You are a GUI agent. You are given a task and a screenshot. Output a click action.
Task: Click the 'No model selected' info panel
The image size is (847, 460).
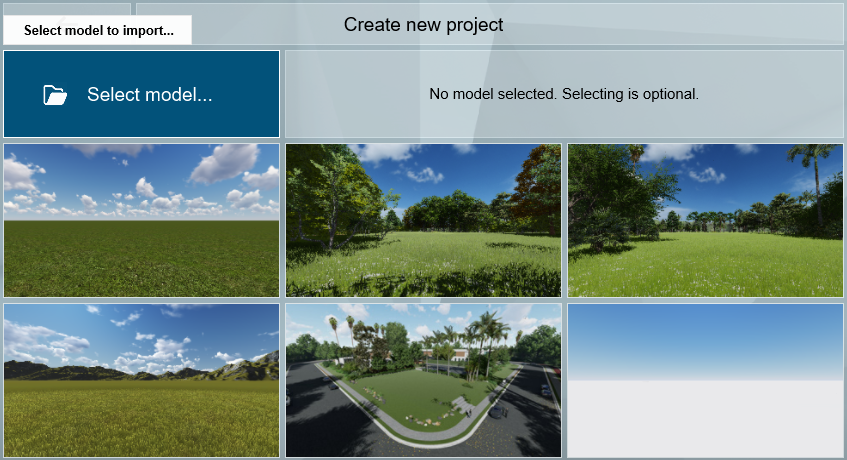pyautogui.click(x=563, y=94)
